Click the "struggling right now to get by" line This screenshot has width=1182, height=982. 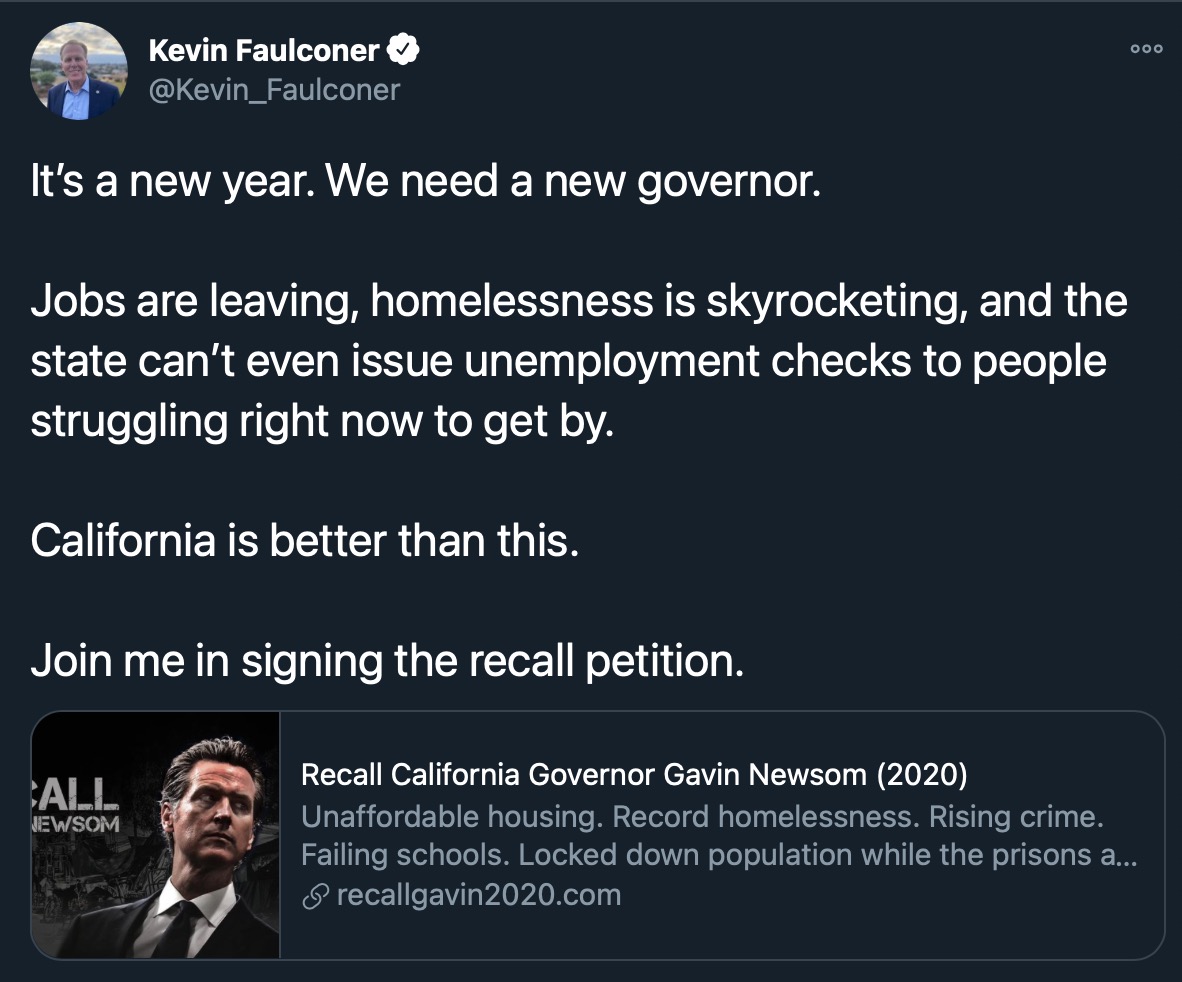pyautogui.click(x=323, y=421)
